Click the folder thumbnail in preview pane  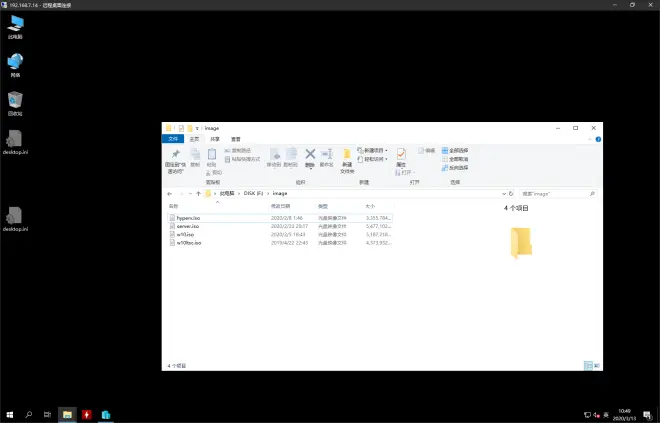pyautogui.click(x=521, y=242)
